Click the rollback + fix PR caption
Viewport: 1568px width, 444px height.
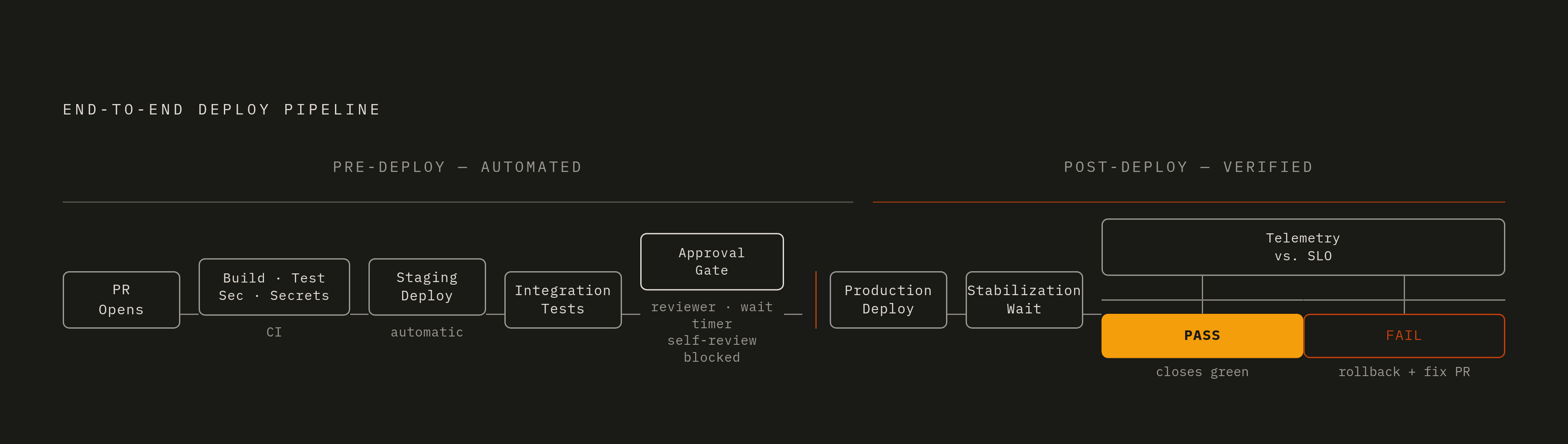point(1404,372)
